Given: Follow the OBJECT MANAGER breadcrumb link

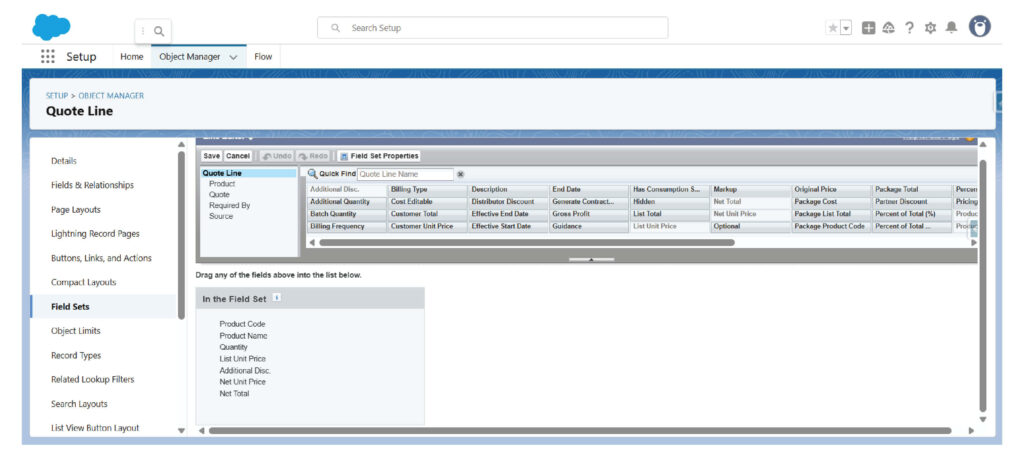Looking at the screenshot, I should (x=111, y=95).
